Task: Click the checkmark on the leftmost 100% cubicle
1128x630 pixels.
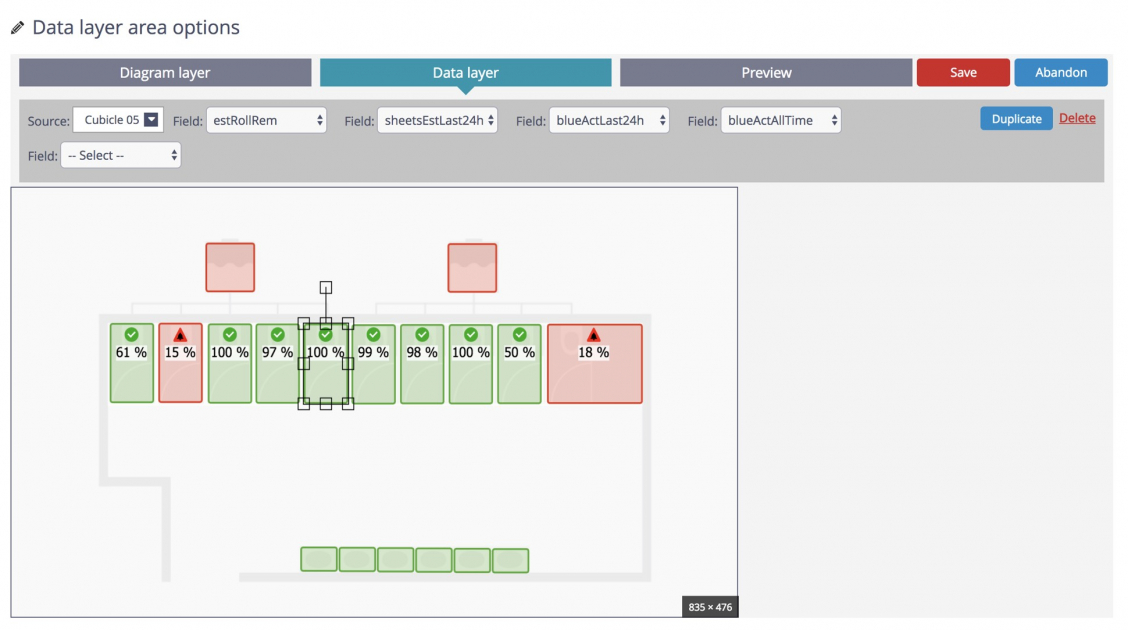Action: coord(229,335)
